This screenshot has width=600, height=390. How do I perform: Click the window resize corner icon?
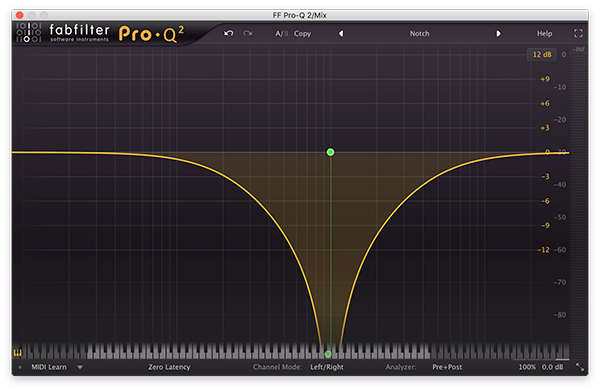point(580,367)
